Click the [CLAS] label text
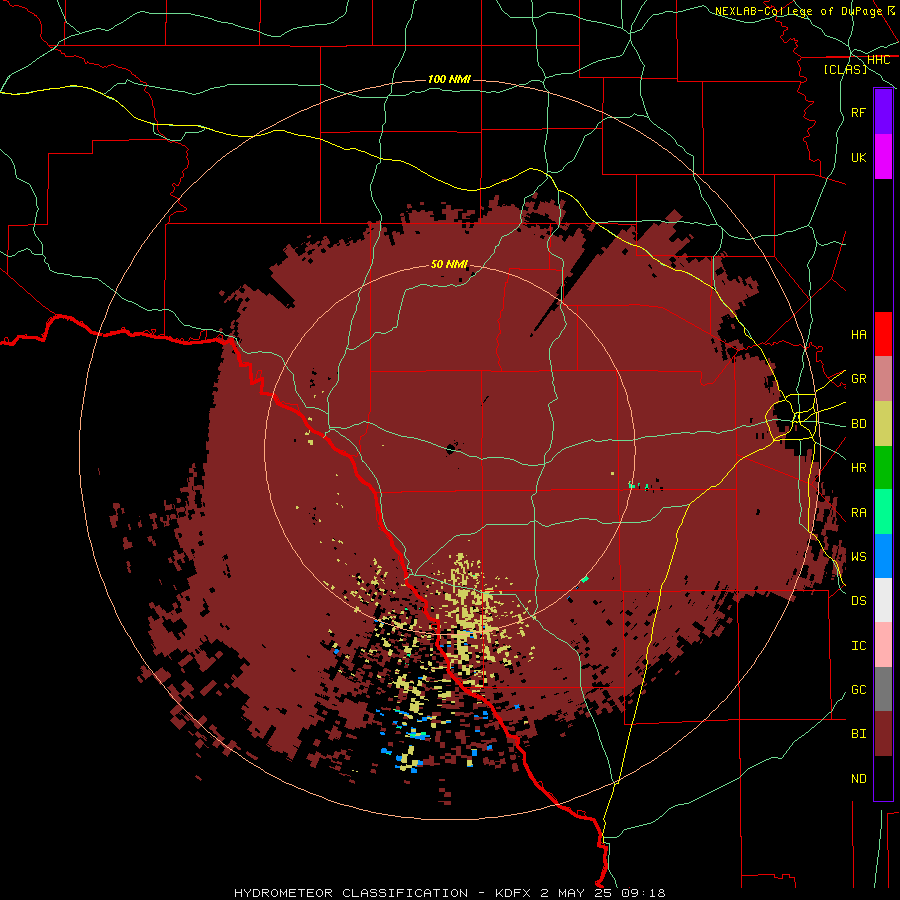This screenshot has width=900, height=900. click(845, 69)
